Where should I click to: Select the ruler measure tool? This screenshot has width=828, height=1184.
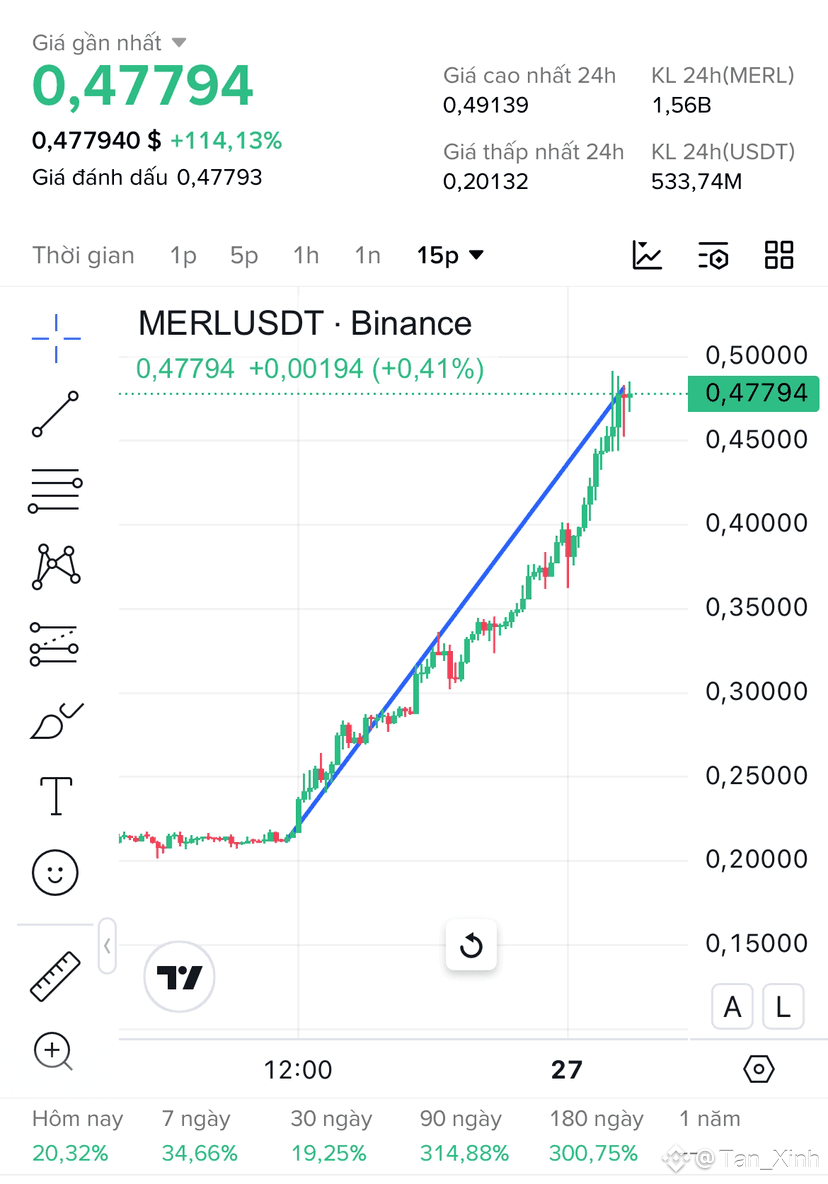(x=55, y=976)
